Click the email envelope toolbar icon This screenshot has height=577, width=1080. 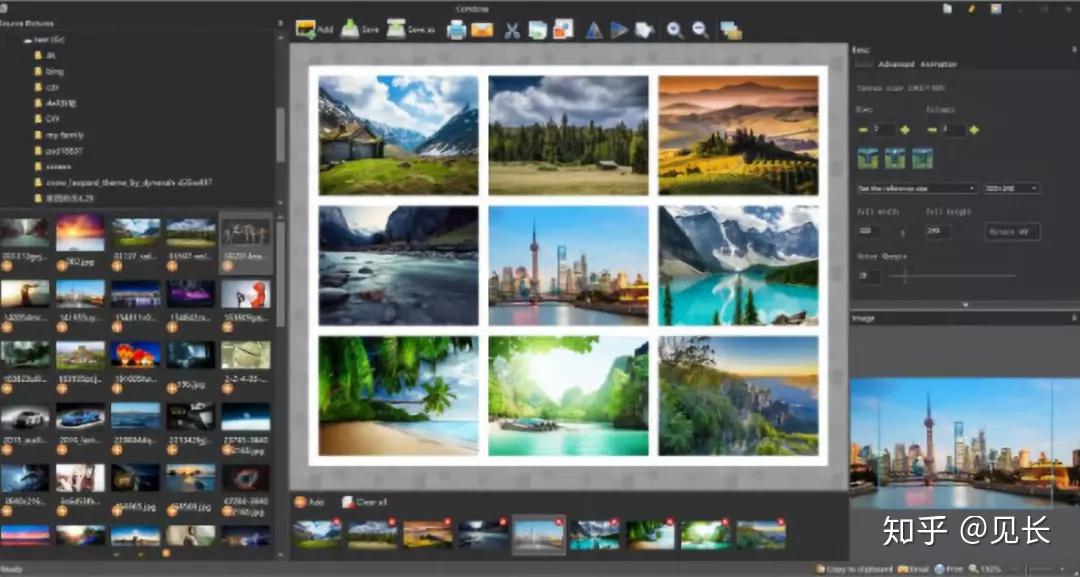tap(482, 30)
